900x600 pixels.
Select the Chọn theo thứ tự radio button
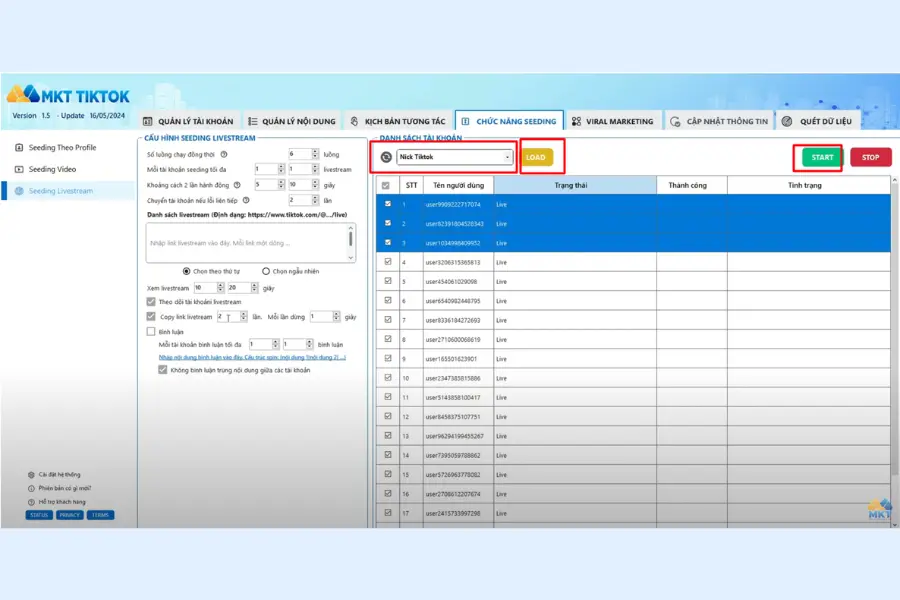click(187, 271)
